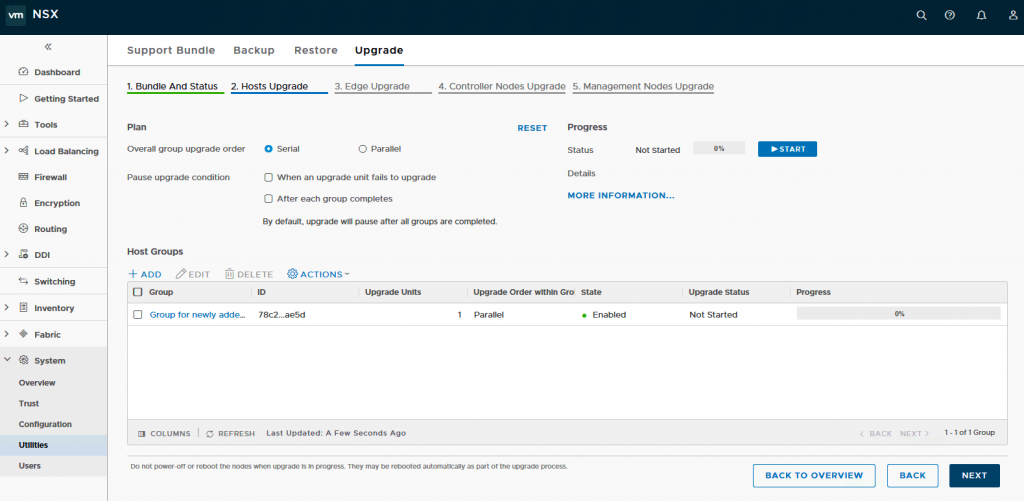
Task: Go to step 4 Controller Nodes Upgrade
Action: (x=502, y=86)
